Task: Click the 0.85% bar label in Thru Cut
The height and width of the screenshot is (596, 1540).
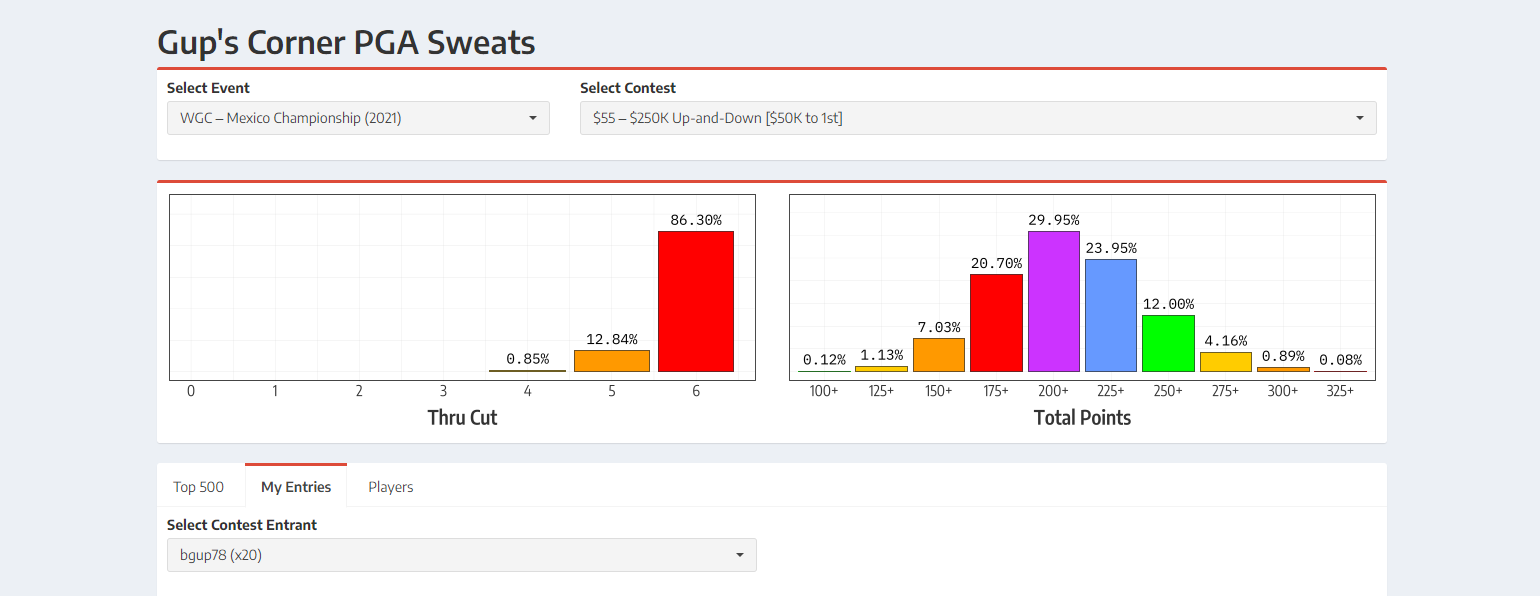Action: (527, 358)
